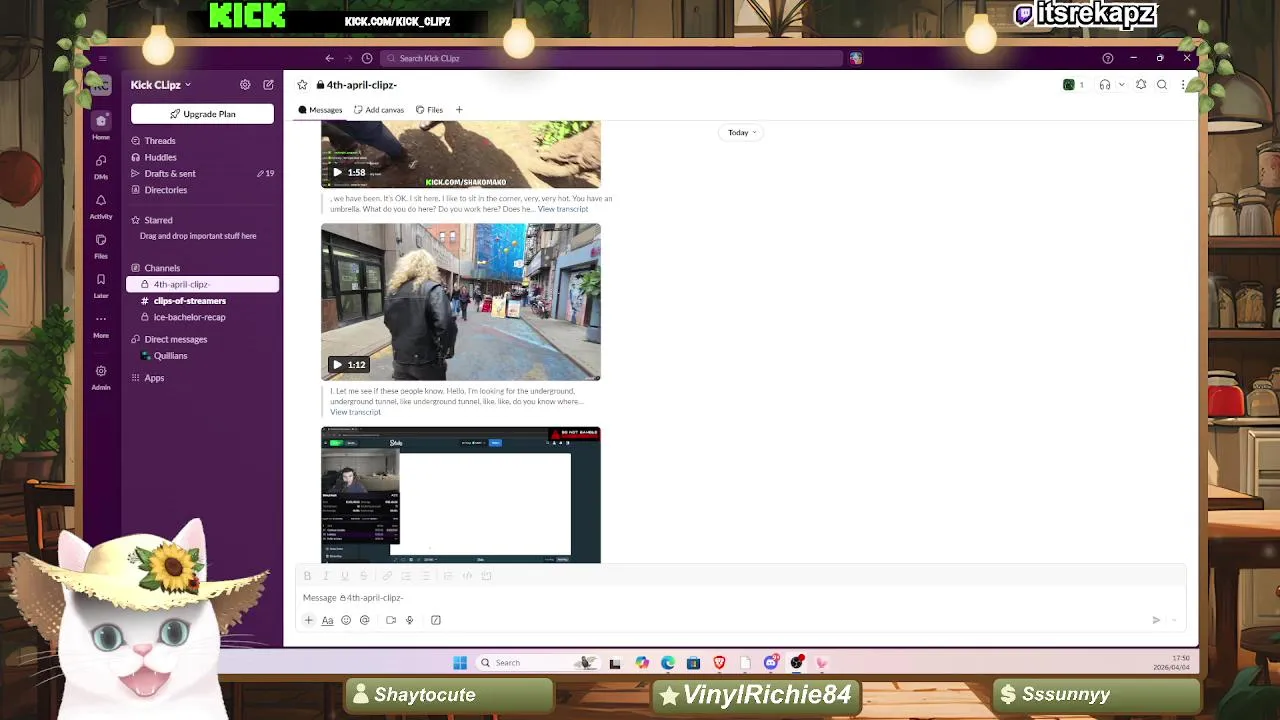1280x720 pixels.
Task: Expand the Kick CLipz workspace menu
Action: click(161, 85)
